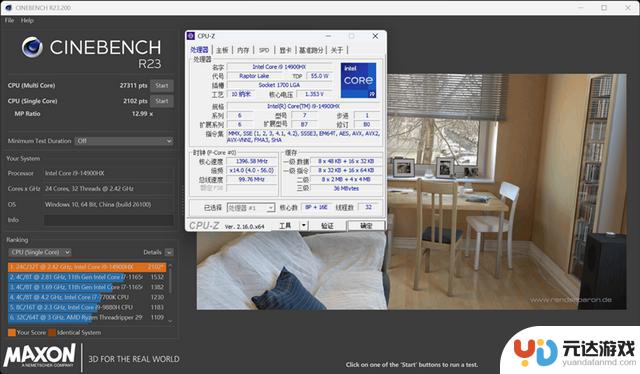Select ranking row with score 1532
The height and width of the screenshot is (374, 640).
coord(87,277)
